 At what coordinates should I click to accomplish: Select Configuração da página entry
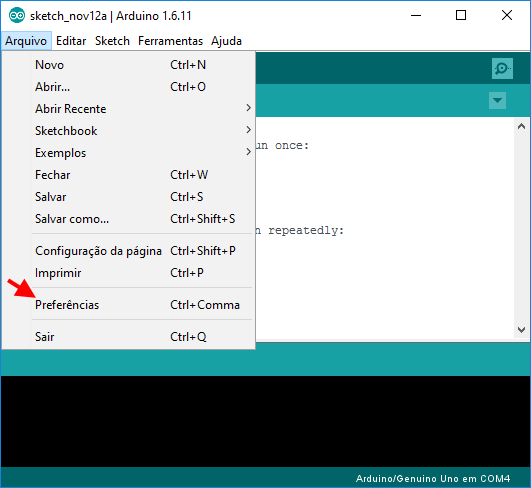128,251
